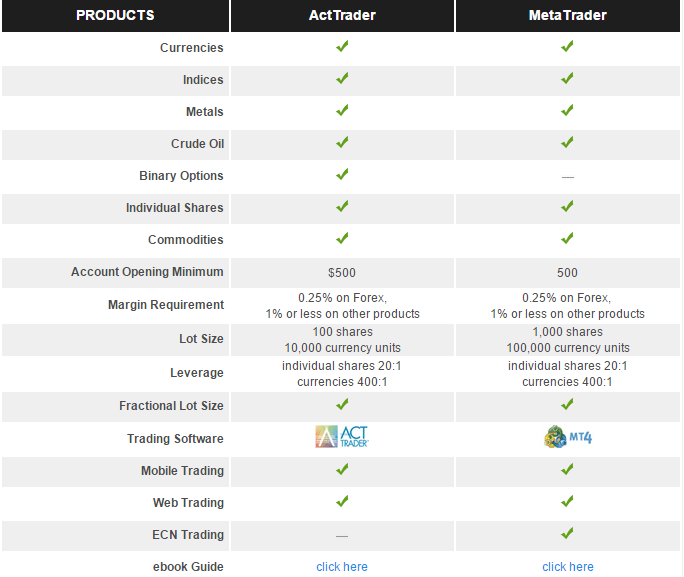Click ActTrader dash in ECN Trading row
The height and width of the screenshot is (577, 684).
(342, 536)
